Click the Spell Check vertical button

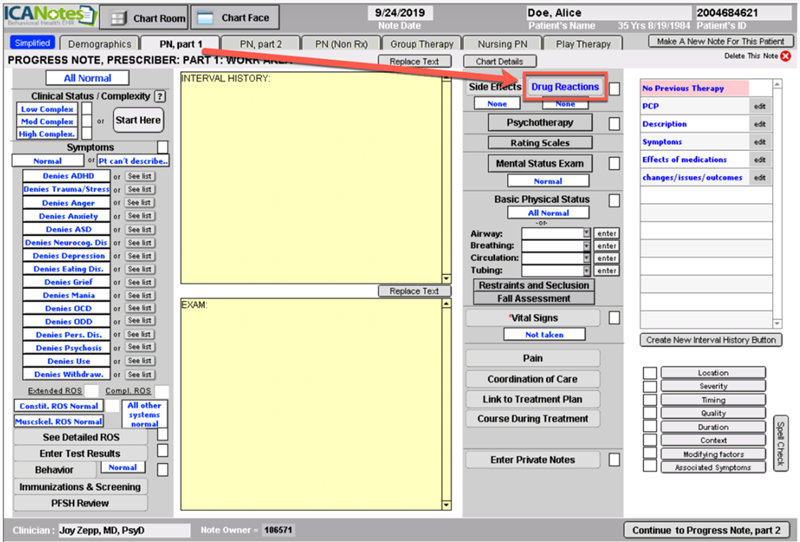pyautogui.click(x=781, y=442)
